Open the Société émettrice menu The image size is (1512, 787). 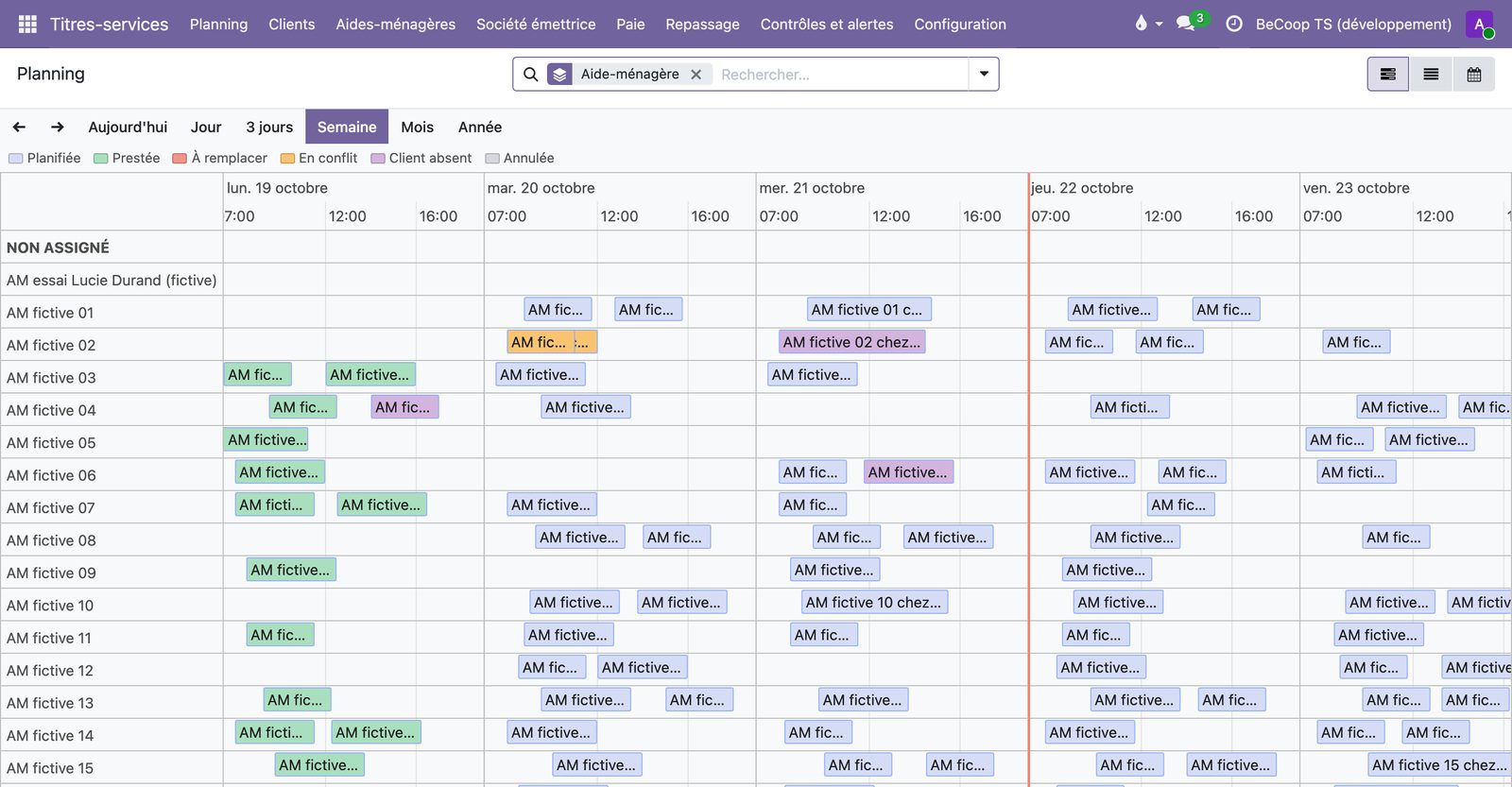pos(536,24)
